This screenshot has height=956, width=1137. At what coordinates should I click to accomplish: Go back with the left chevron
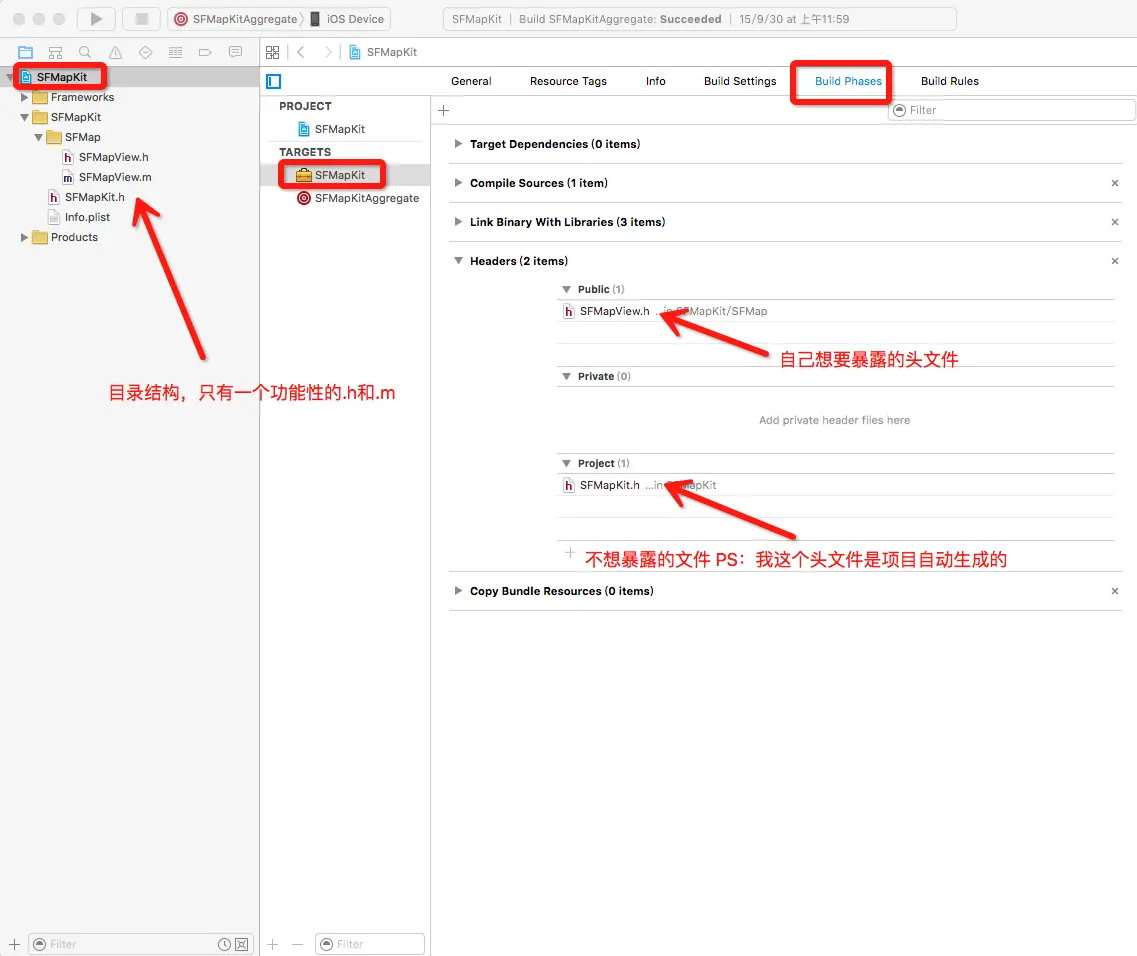pyautogui.click(x=301, y=52)
